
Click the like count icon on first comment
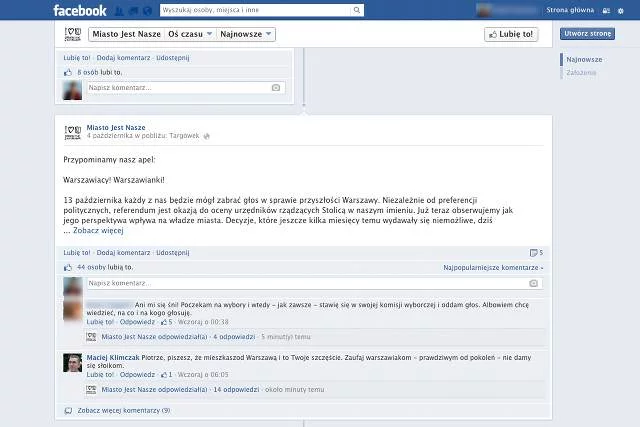coord(164,322)
